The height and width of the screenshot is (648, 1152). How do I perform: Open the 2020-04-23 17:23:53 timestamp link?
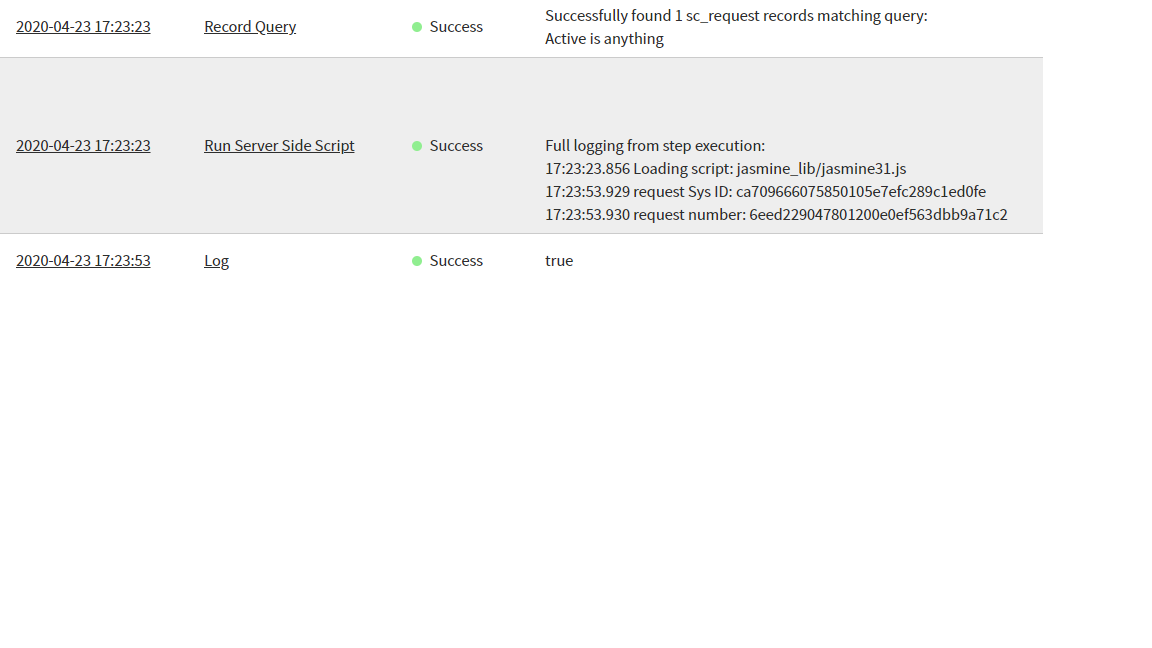point(83,261)
